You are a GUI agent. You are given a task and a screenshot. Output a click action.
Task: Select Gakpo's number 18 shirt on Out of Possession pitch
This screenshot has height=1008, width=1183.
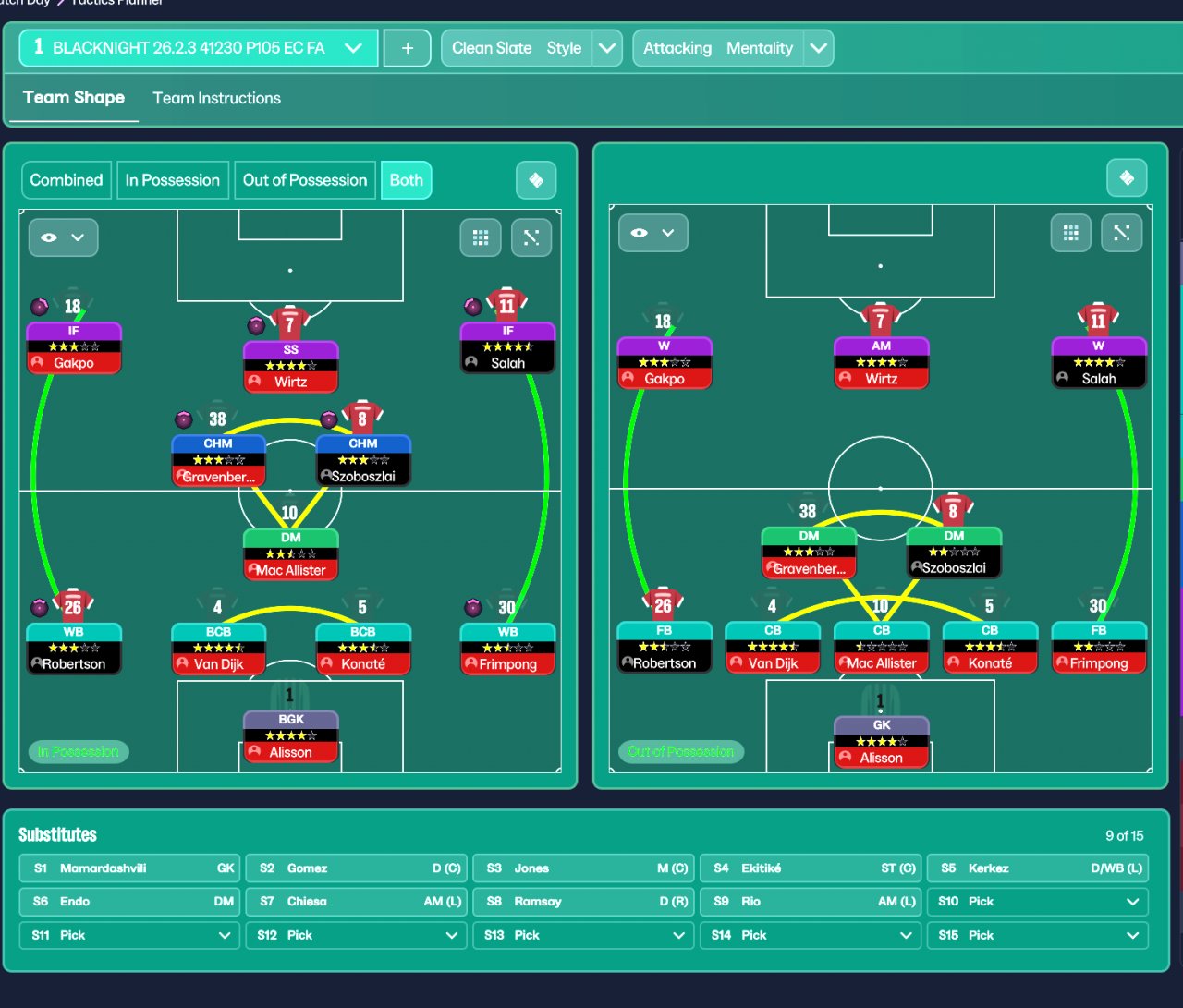pos(663,321)
